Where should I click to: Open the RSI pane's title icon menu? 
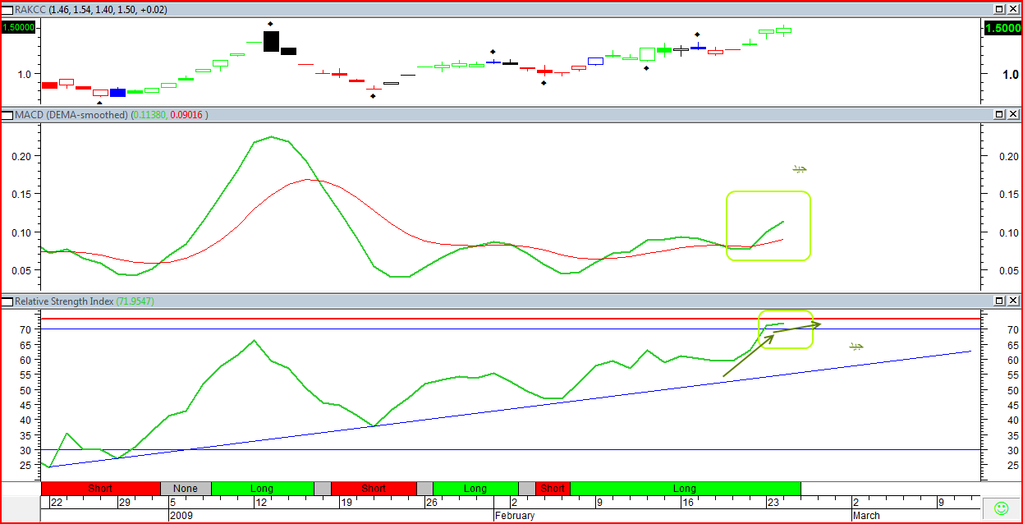[x=7, y=301]
